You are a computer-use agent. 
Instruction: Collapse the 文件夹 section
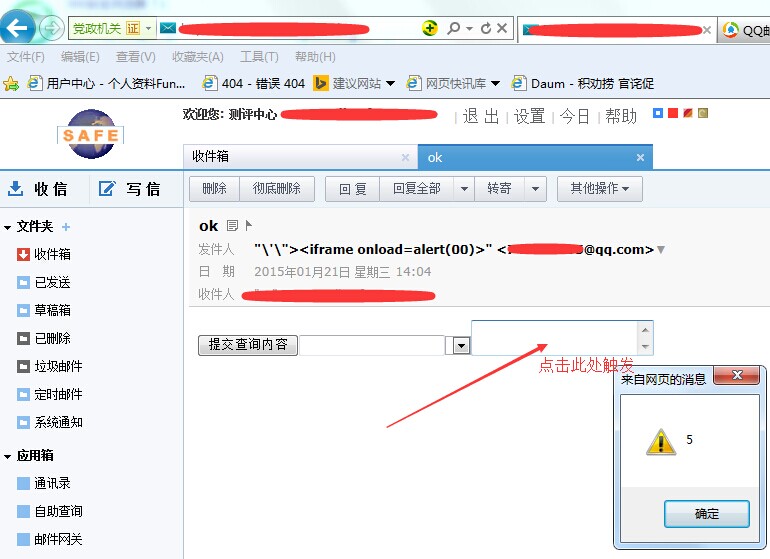pos(7,227)
